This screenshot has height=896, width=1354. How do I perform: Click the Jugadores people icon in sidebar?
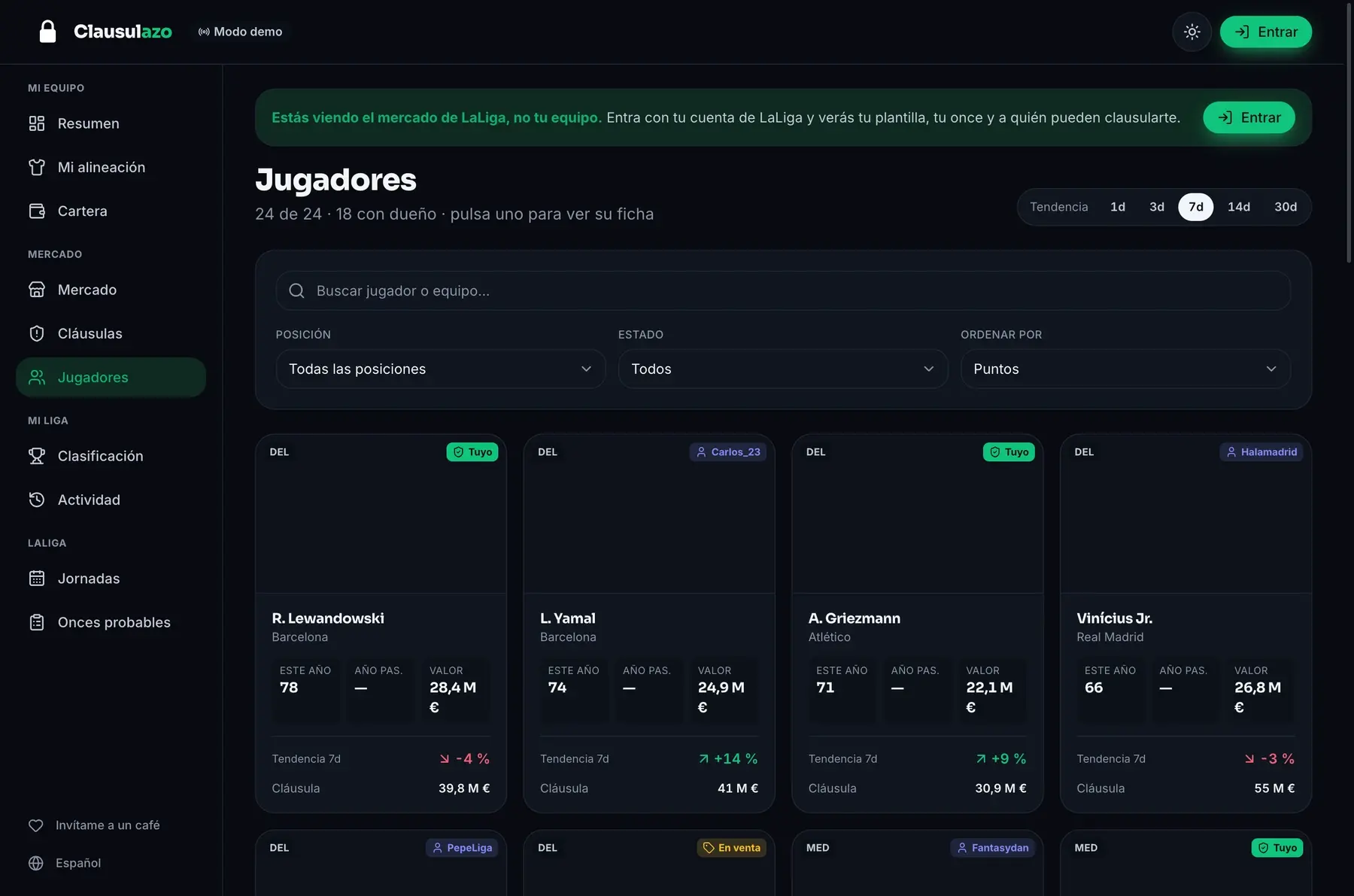pyautogui.click(x=37, y=377)
